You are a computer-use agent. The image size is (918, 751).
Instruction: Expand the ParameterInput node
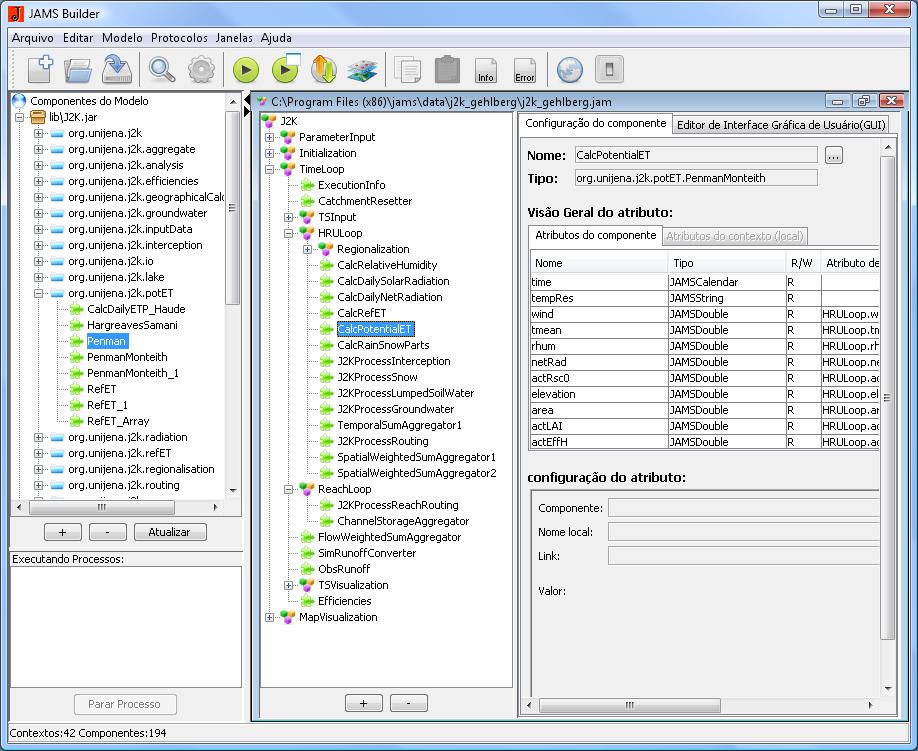coord(270,137)
